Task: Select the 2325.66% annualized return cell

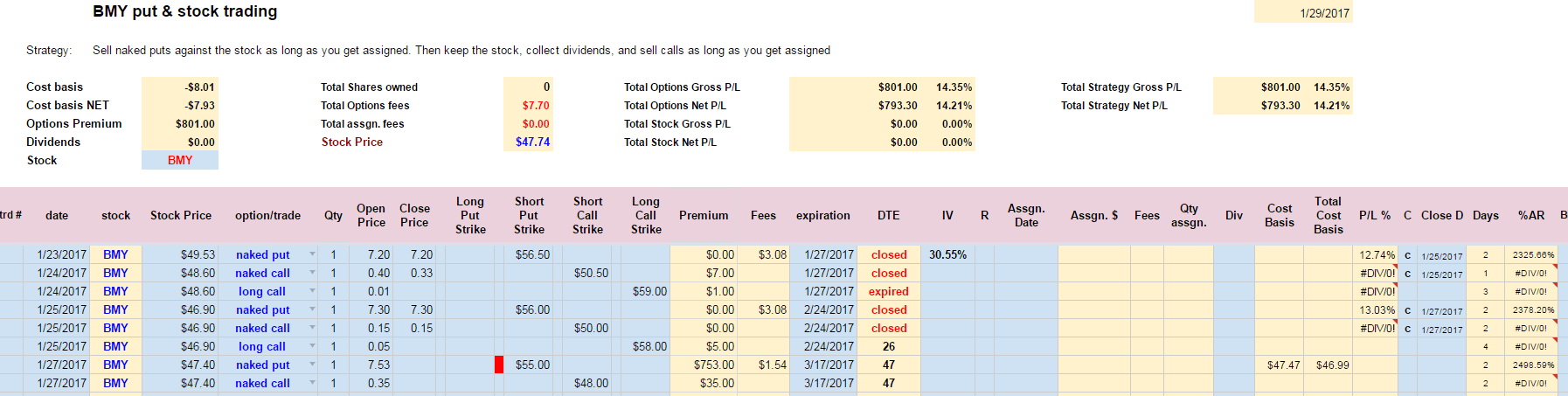Action: tap(1530, 254)
